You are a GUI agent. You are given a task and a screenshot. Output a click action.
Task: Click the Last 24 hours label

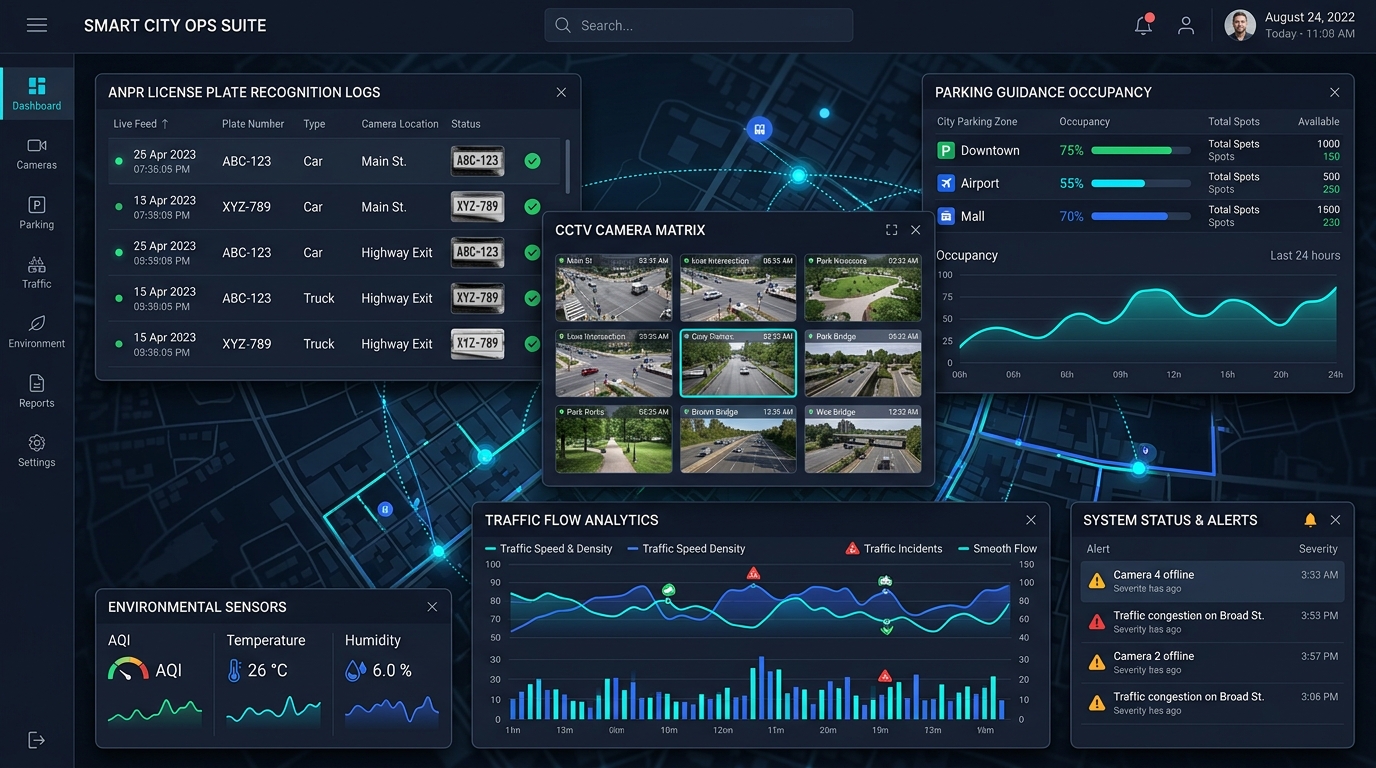[1305, 255]
